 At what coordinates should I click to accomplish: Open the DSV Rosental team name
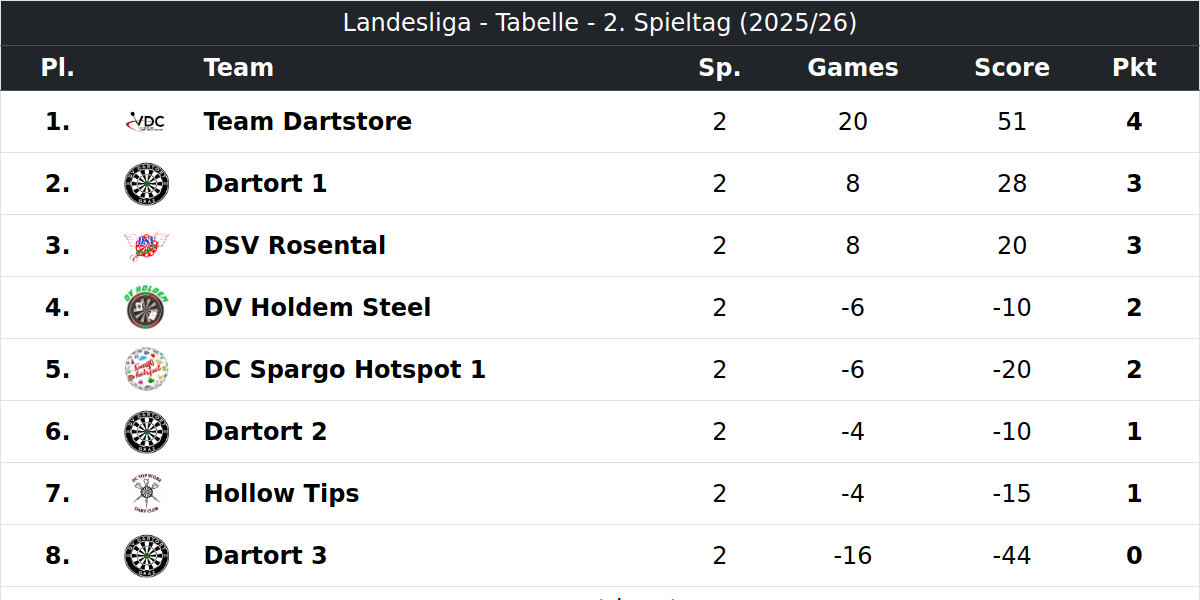(x=295, y=246)
